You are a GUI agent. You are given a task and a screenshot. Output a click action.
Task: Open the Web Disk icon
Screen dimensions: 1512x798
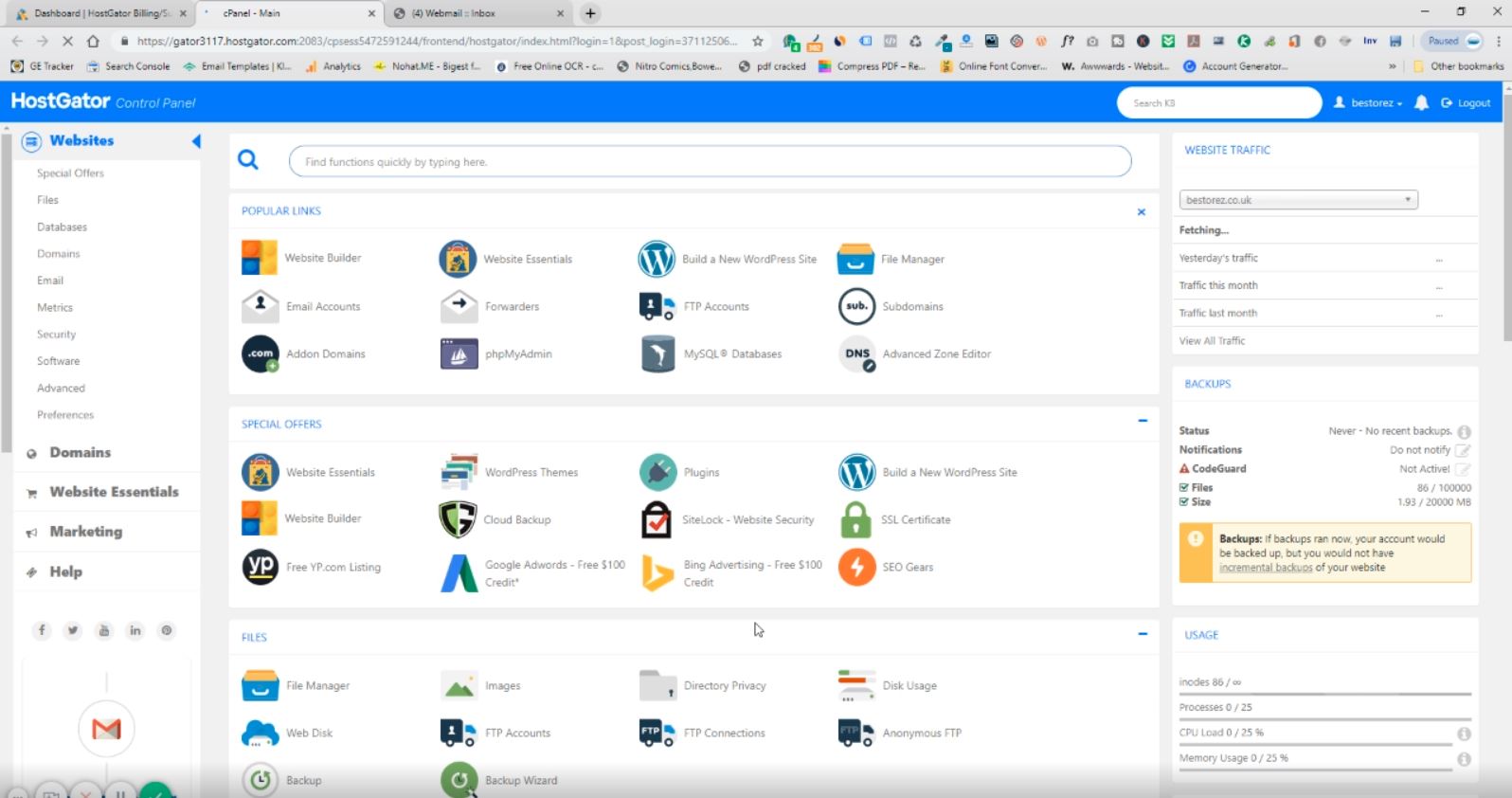pos(260,733)
